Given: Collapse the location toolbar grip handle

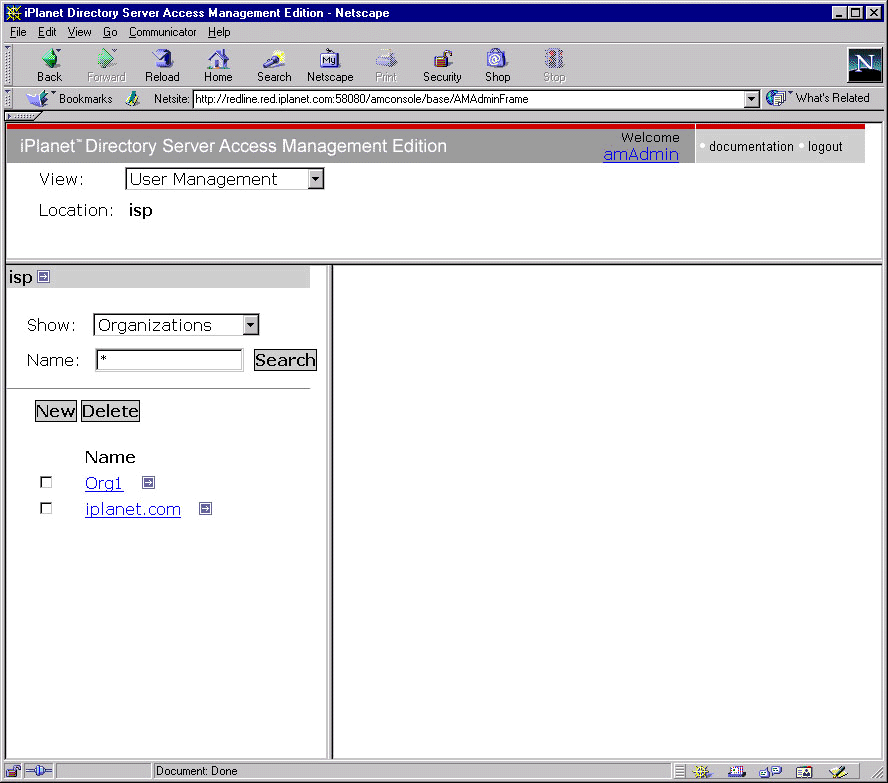Looking at the screenshot, I should pyautogui.click(x=8, y=99).
